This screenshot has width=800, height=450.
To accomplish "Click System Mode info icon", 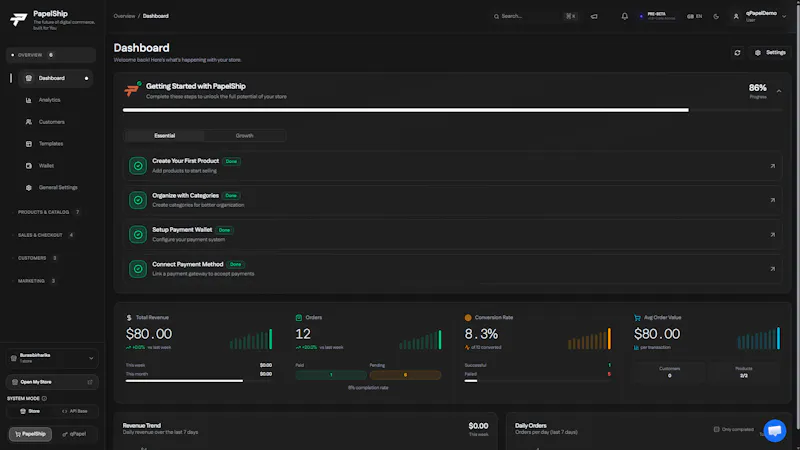I will (44, 398).
